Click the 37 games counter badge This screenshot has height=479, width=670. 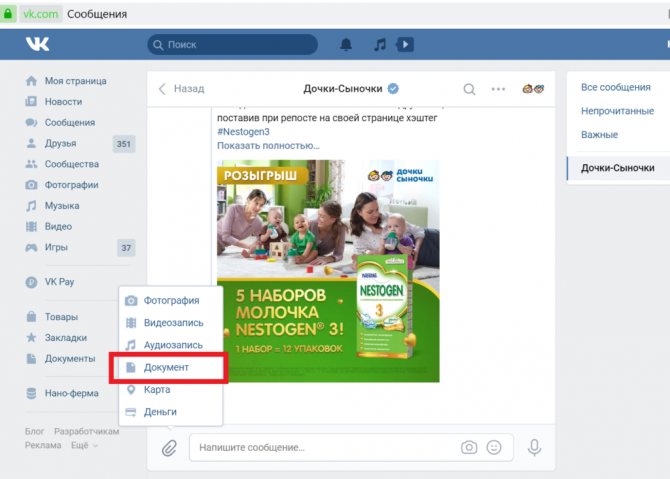(126, 248)
